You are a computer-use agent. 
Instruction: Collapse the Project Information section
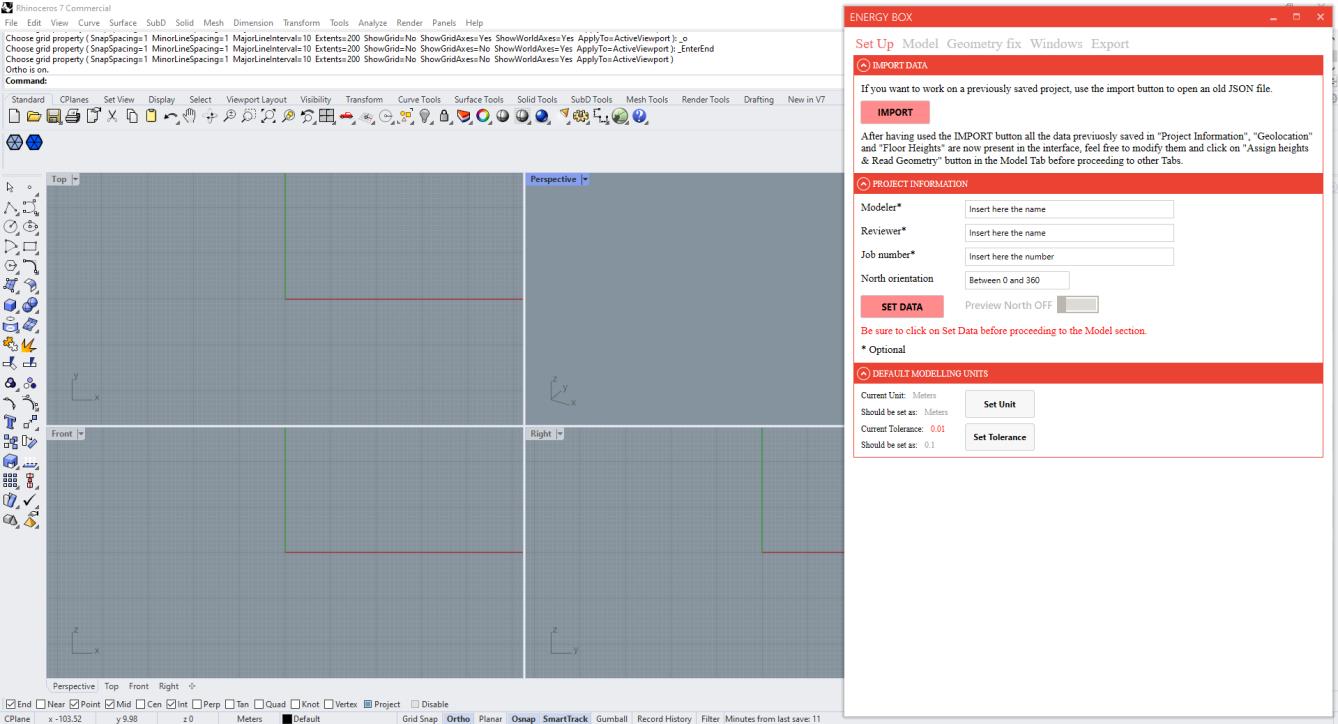pos(863,184)
